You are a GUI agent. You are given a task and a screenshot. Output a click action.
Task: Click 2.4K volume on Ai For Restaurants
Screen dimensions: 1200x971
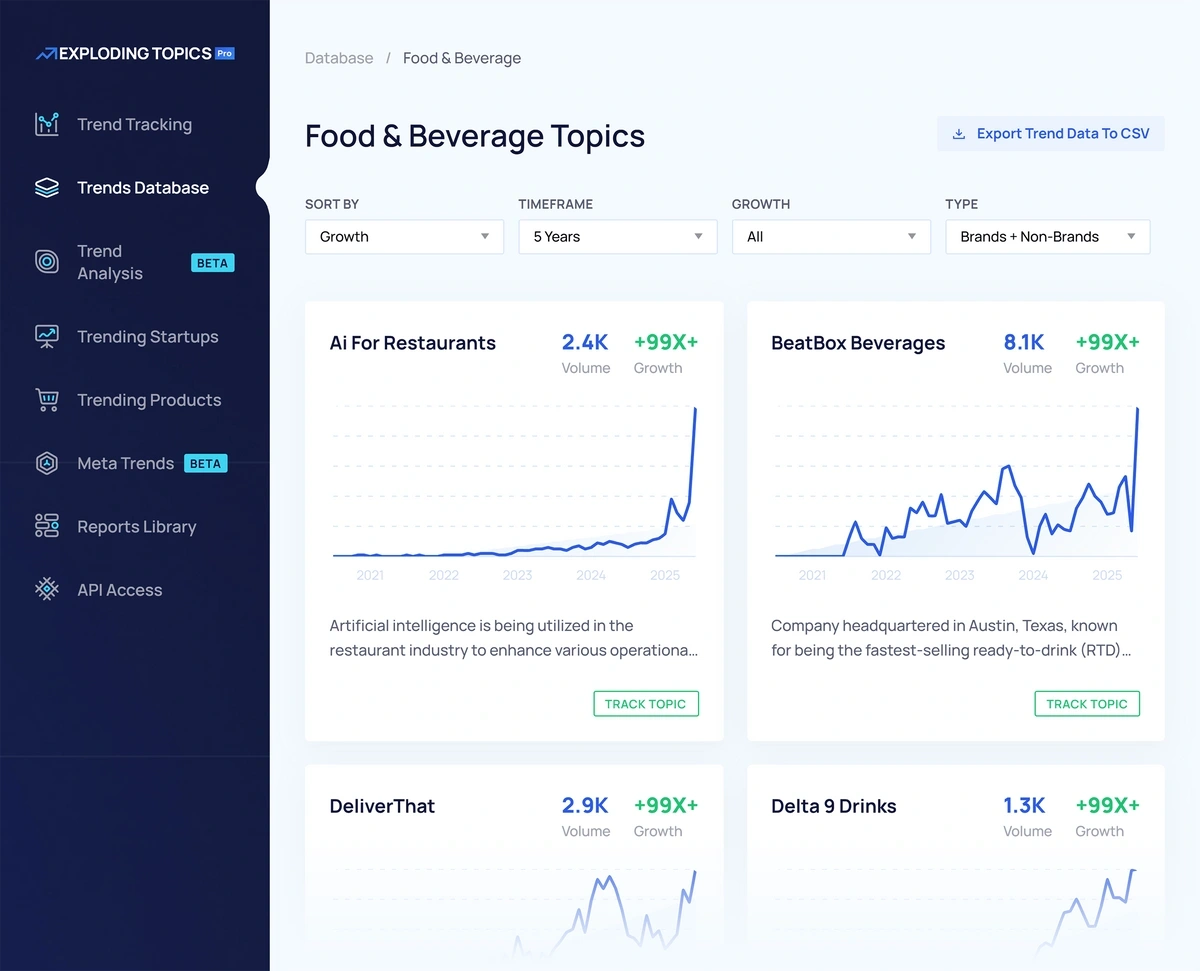pyautogui.click(x=585, y=343)
